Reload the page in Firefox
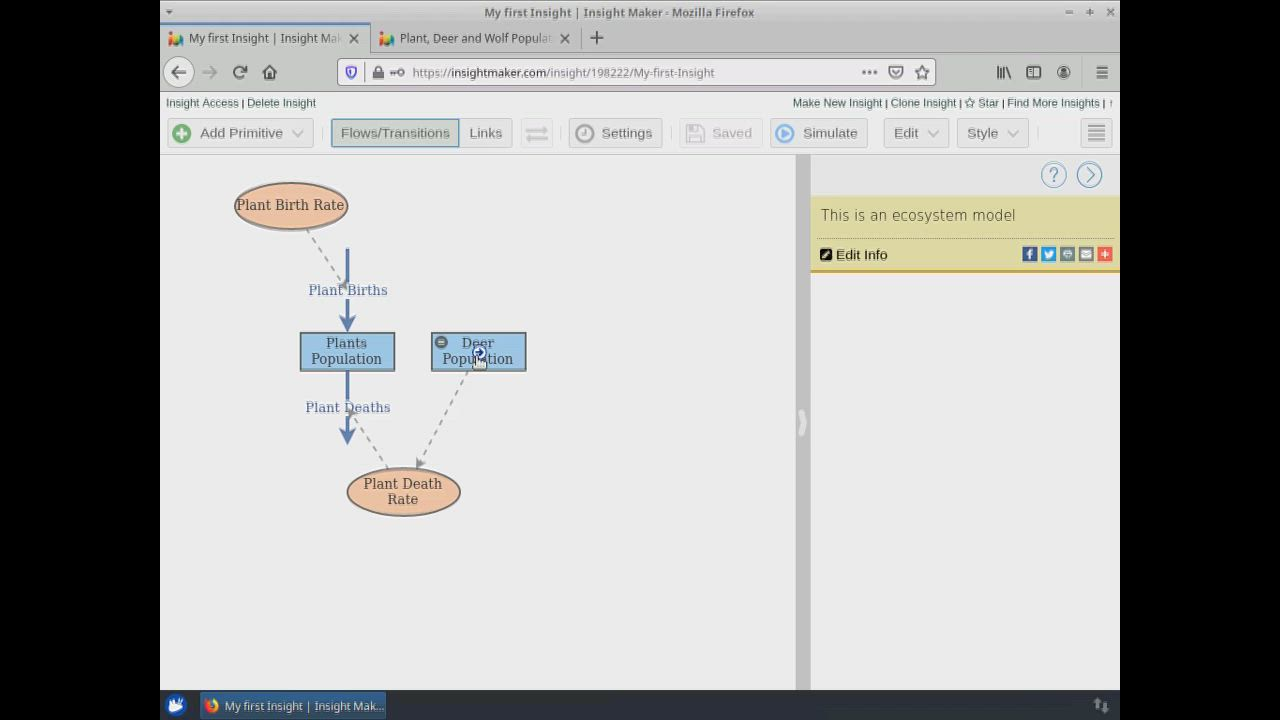Viewport: 1280px width, 720px height. pyautogui.click(x=240, y=72)
